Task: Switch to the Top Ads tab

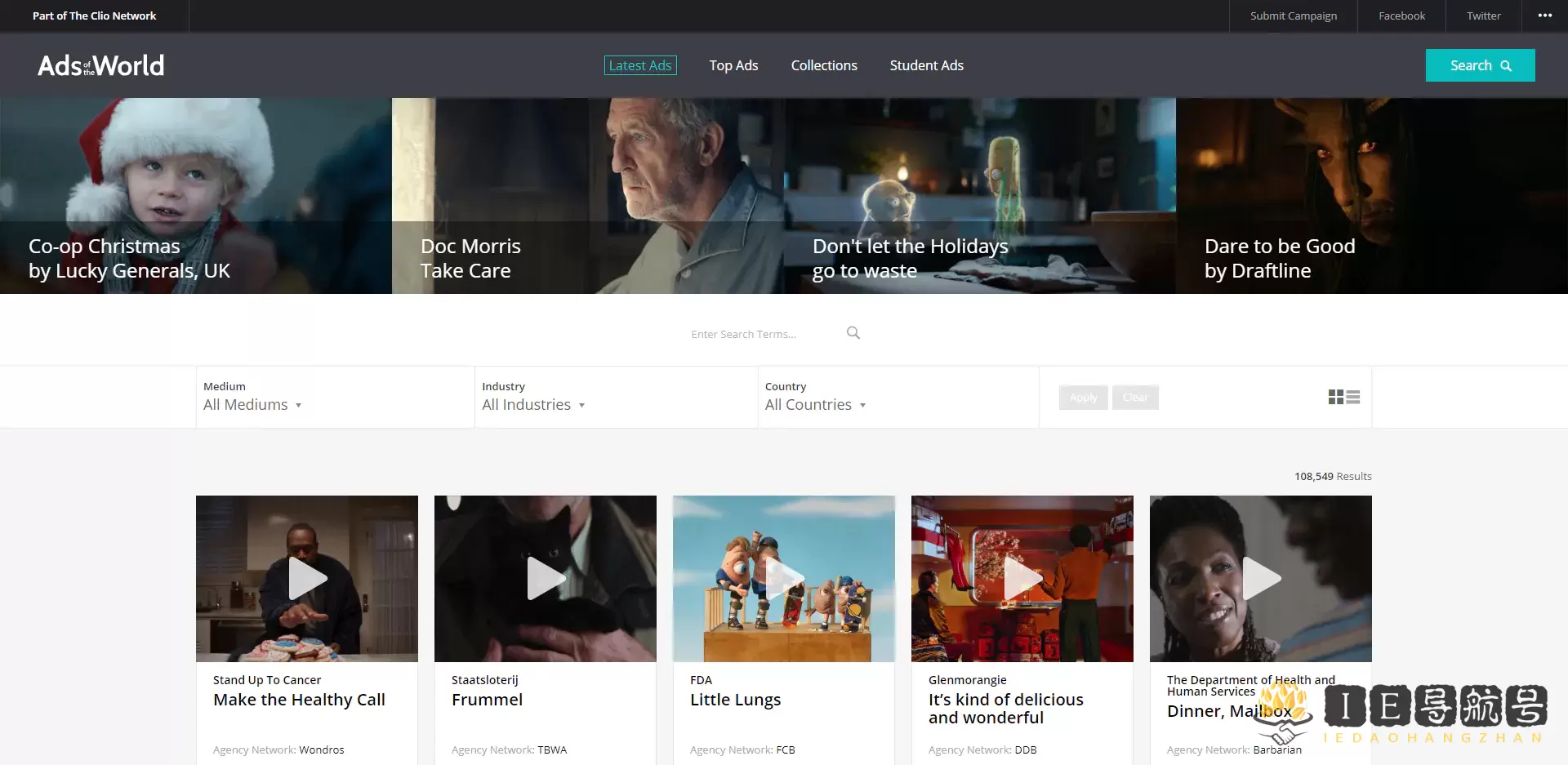Action: pos(733,65)
